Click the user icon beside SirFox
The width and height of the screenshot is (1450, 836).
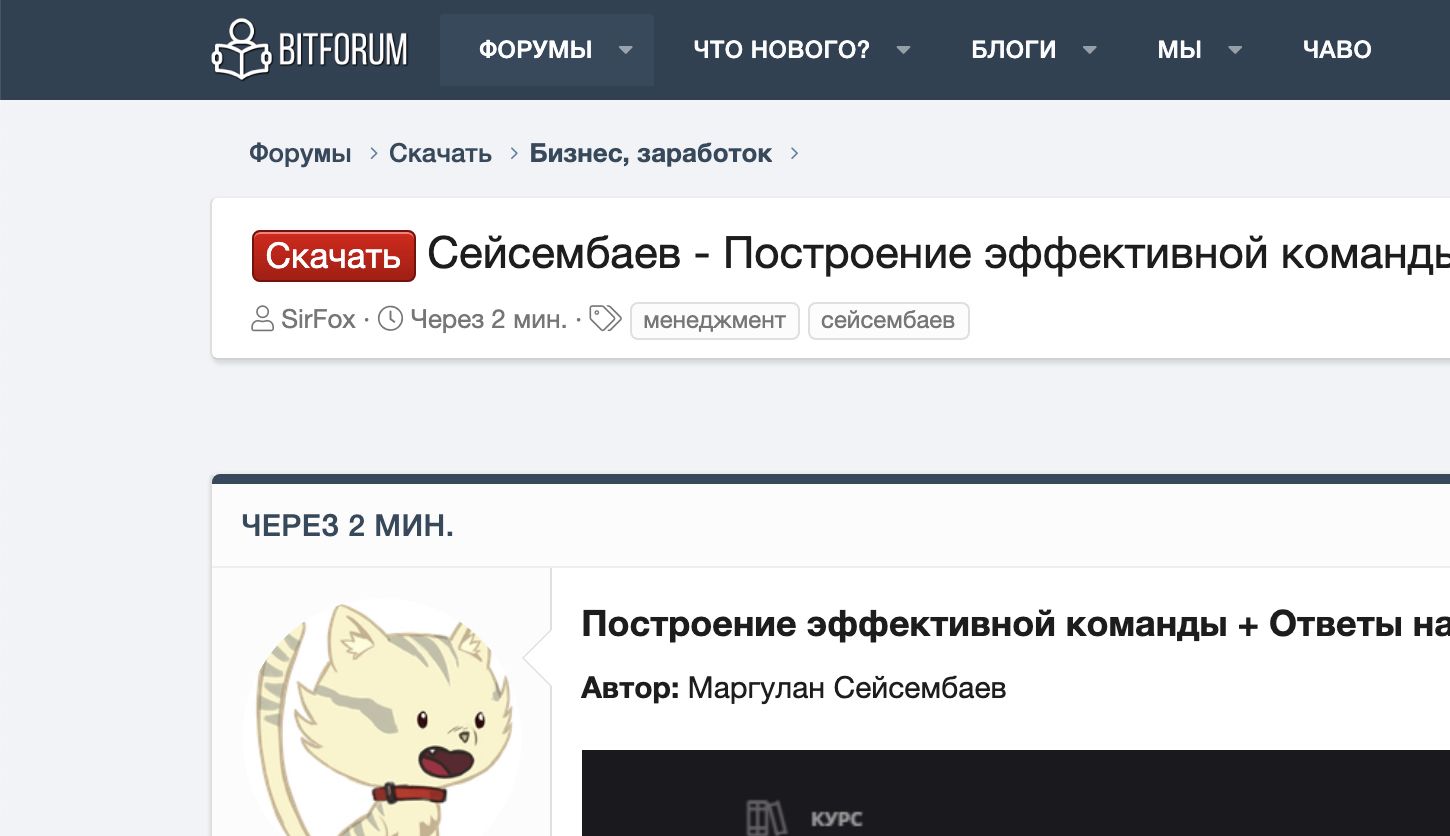pos(262,320)
